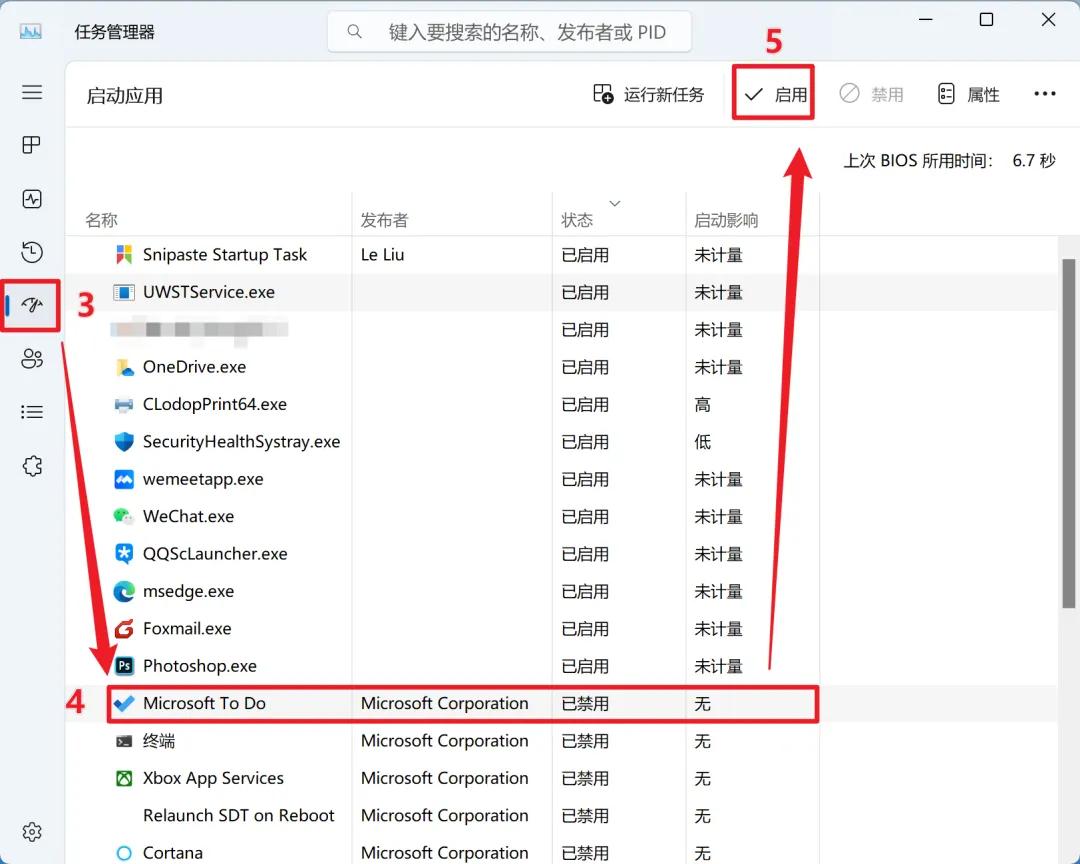Image resolution: width=1080 pixels, height=864 pixels.
Task: Click the QQScLauncher.exe icon
Action: click(124, 554)
